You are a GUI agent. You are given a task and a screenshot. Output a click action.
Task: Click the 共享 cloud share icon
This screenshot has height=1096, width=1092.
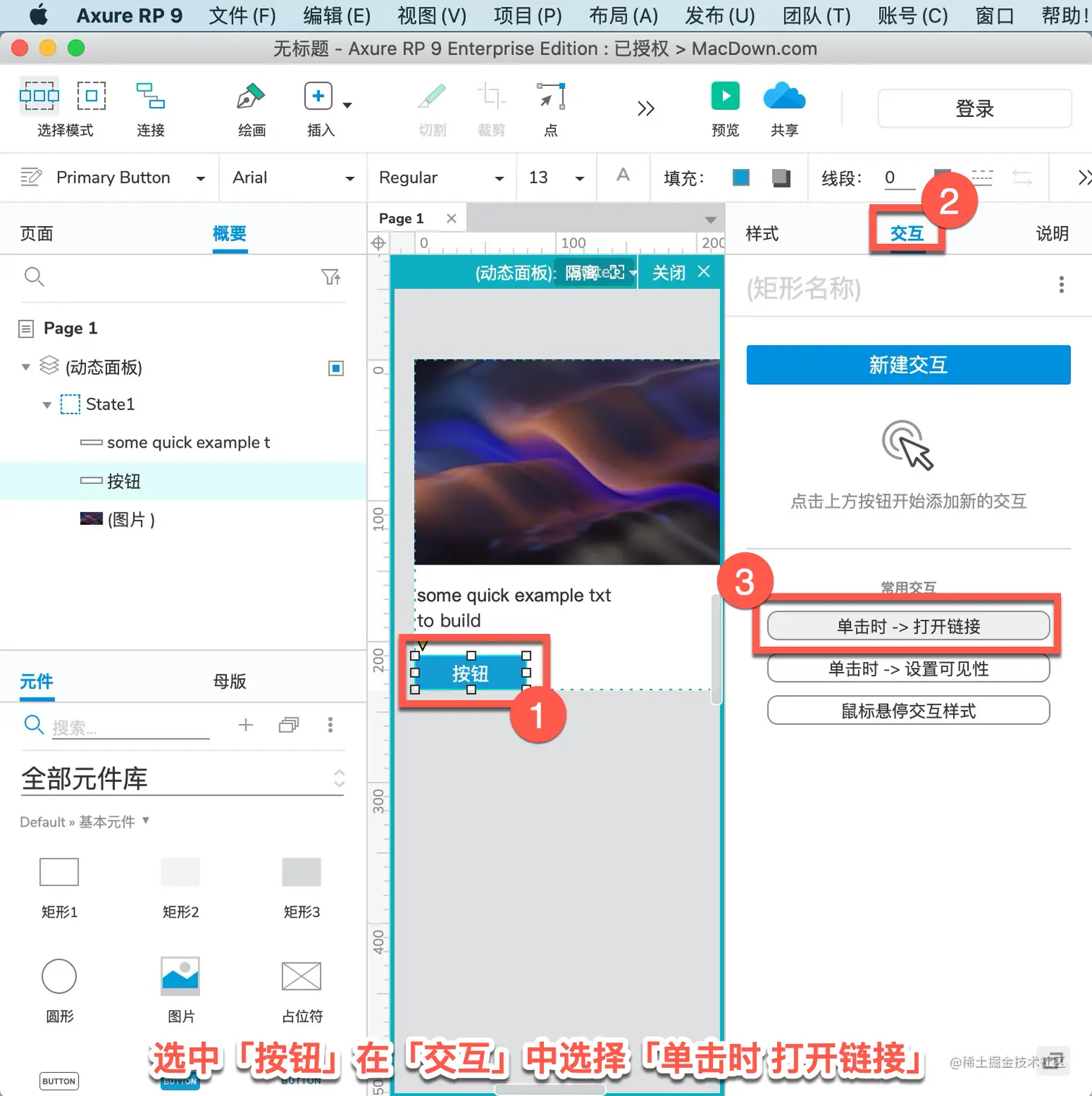pyautogui.click(x=784, y=96)
